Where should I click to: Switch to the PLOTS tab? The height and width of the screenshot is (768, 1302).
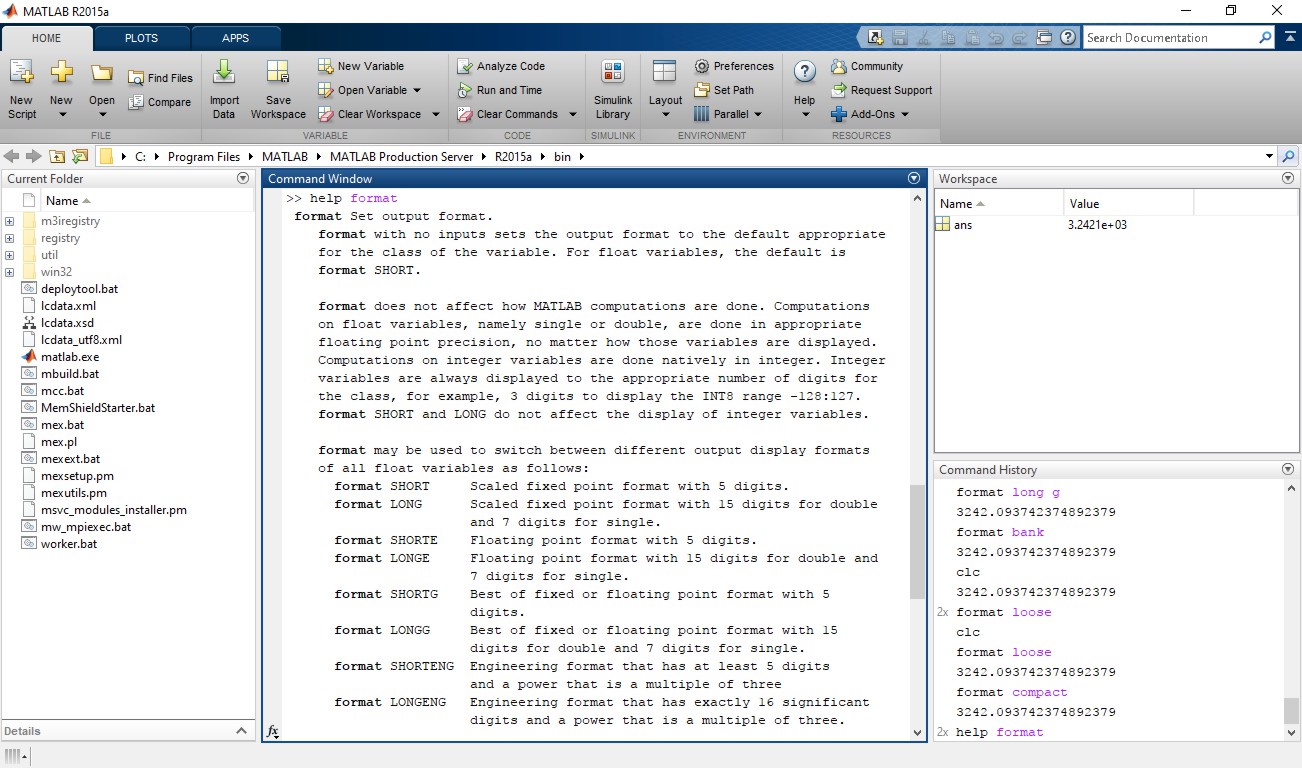[141, 38]
